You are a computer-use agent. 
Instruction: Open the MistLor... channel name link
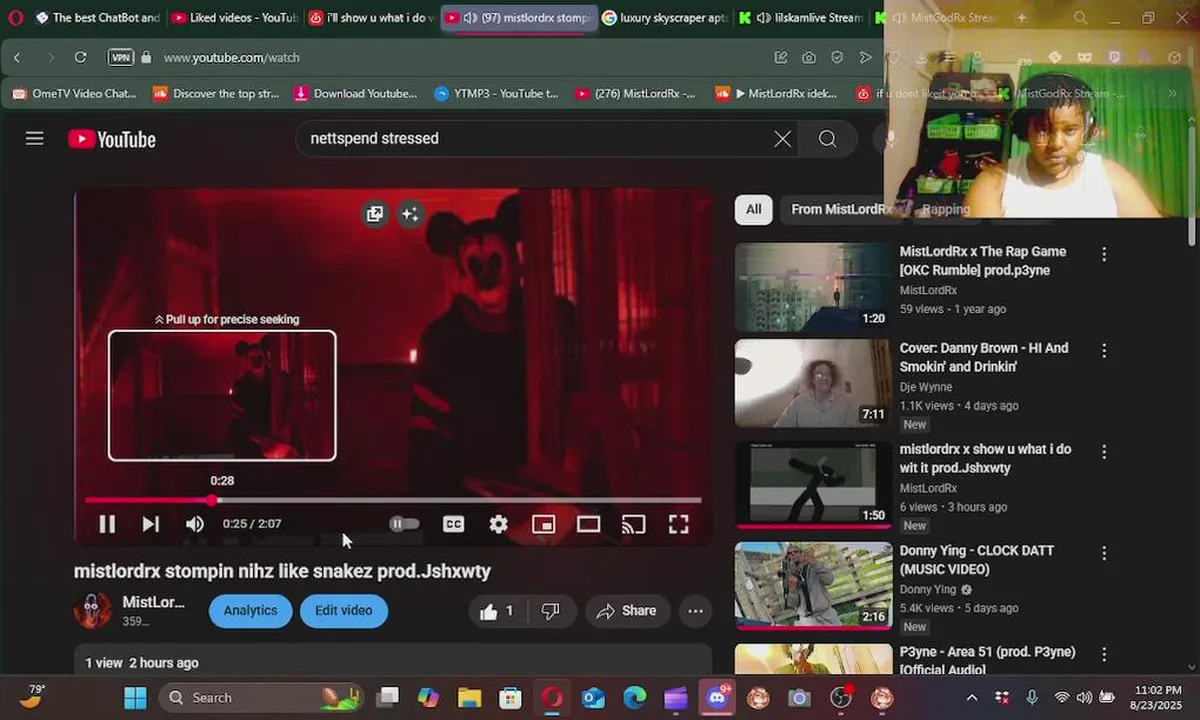click(153, 602)
